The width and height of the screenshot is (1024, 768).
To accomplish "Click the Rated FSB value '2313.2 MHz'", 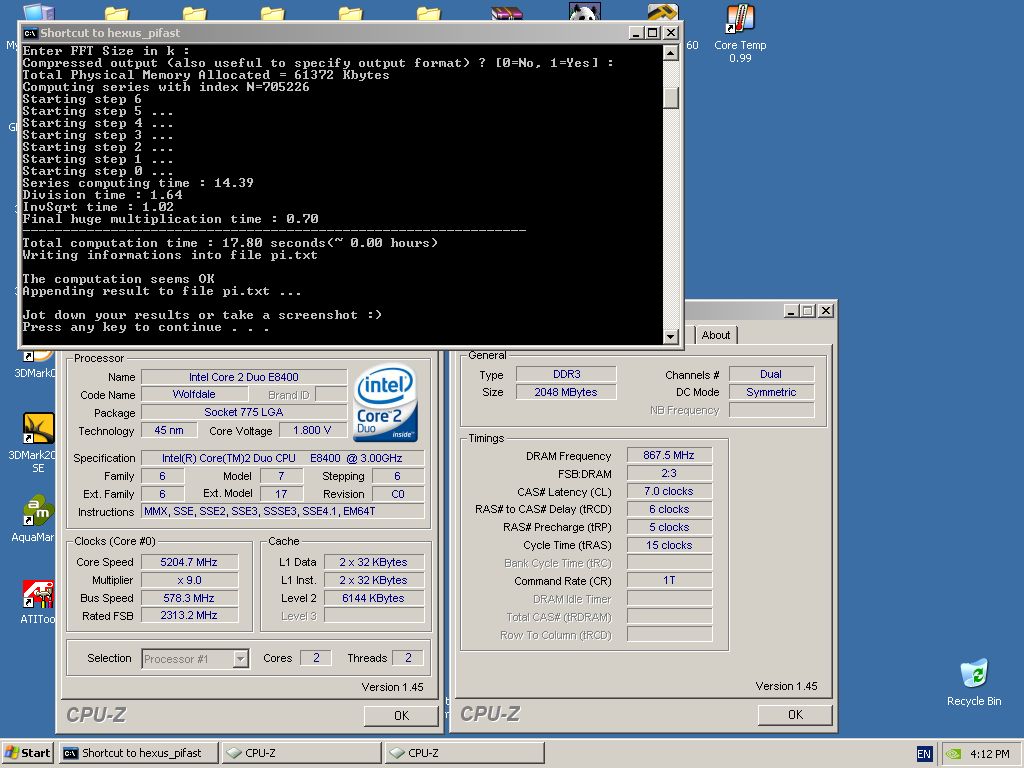I will [189, 615].
